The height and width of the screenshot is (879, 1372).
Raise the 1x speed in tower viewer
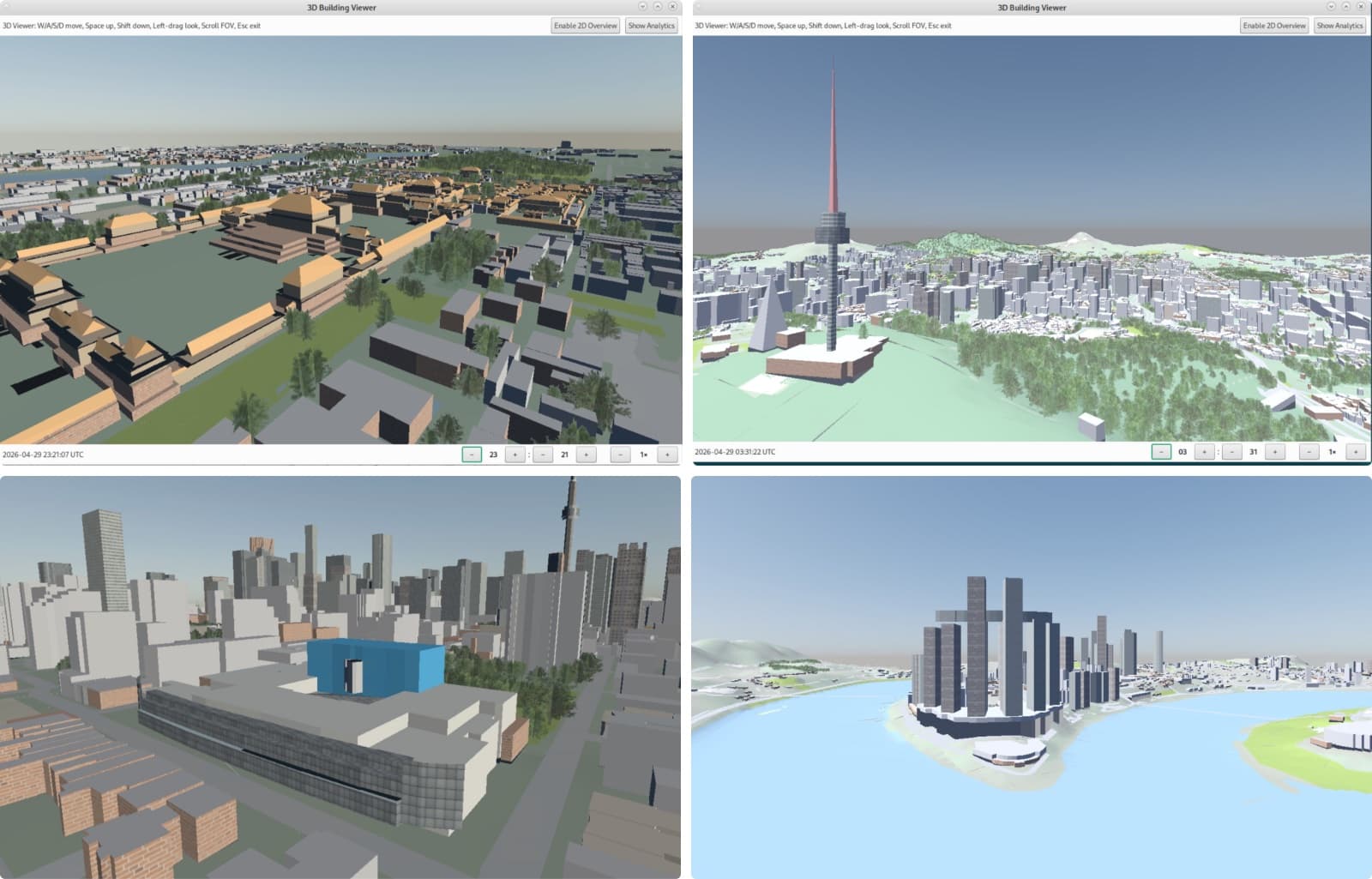tap(1356, 452)
